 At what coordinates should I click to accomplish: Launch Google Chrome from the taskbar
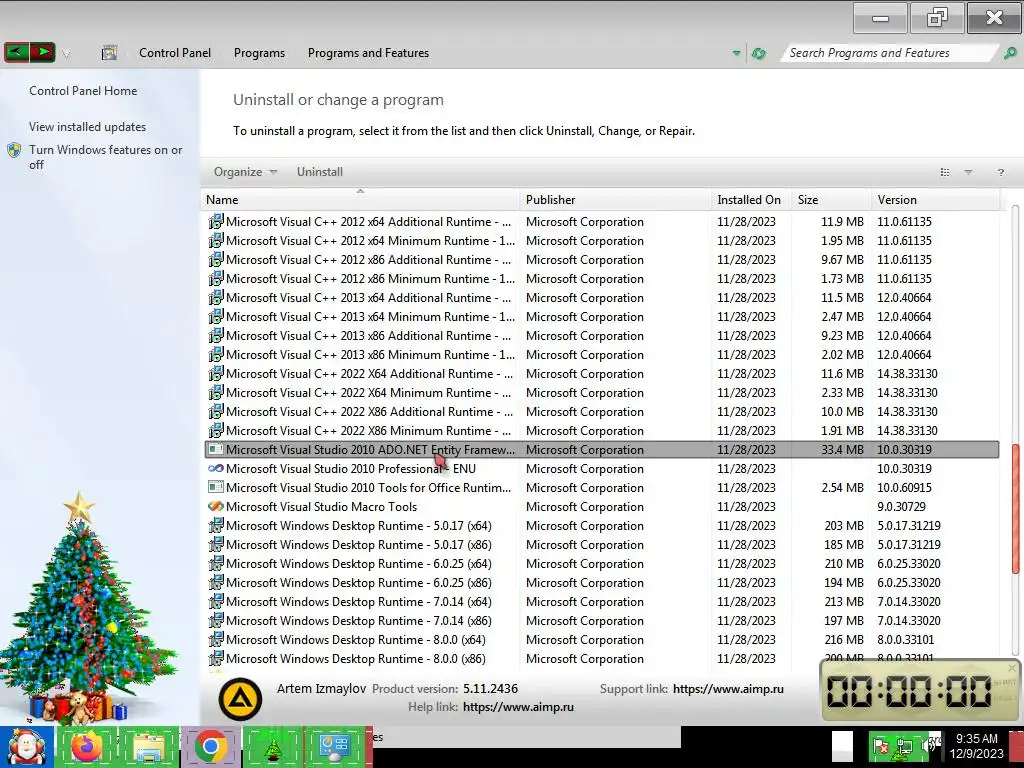[210, 746]
